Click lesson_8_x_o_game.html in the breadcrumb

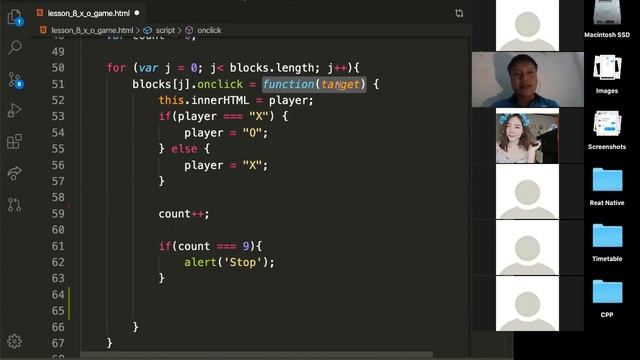point(92,30)
